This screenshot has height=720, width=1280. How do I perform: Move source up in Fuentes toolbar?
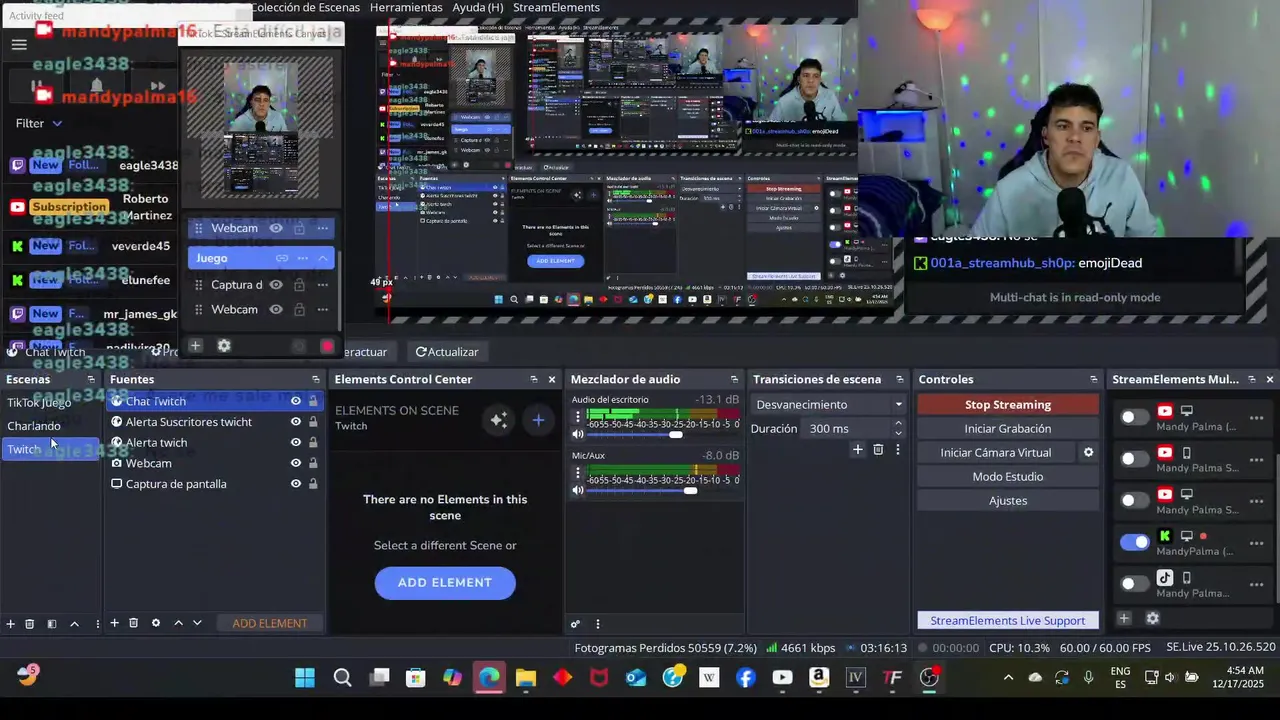coord(178,623)
